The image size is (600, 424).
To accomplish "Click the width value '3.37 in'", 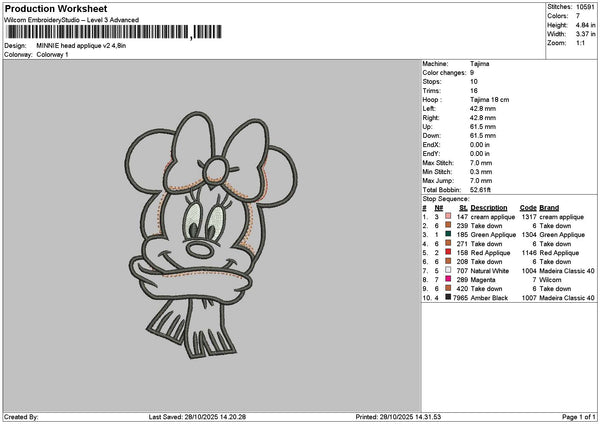I will [x=585, y=34].
